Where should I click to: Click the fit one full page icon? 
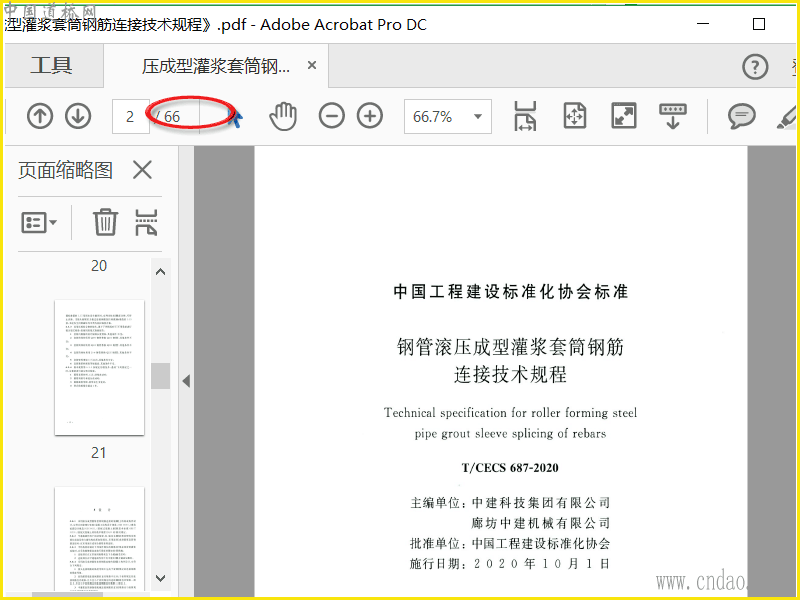coord(575,116)
